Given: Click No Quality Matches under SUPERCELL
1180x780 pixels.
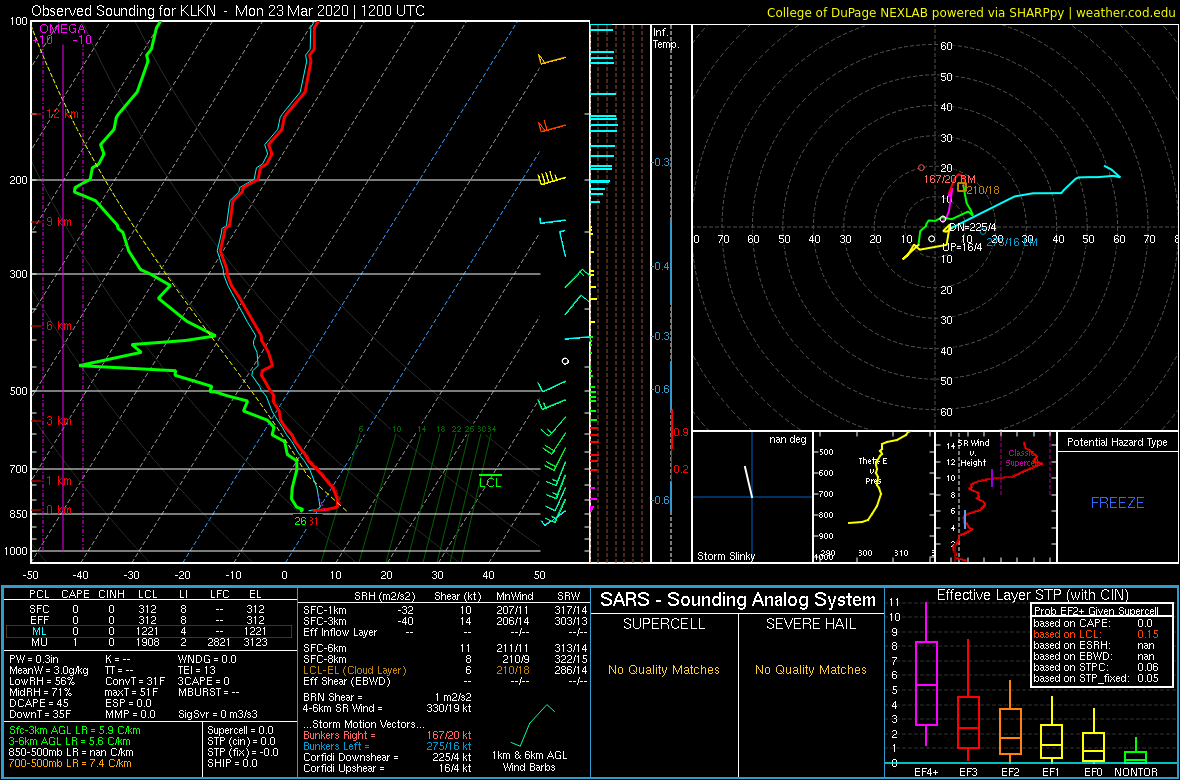Looking at the screenshot, I should click(x=664, y=669).
